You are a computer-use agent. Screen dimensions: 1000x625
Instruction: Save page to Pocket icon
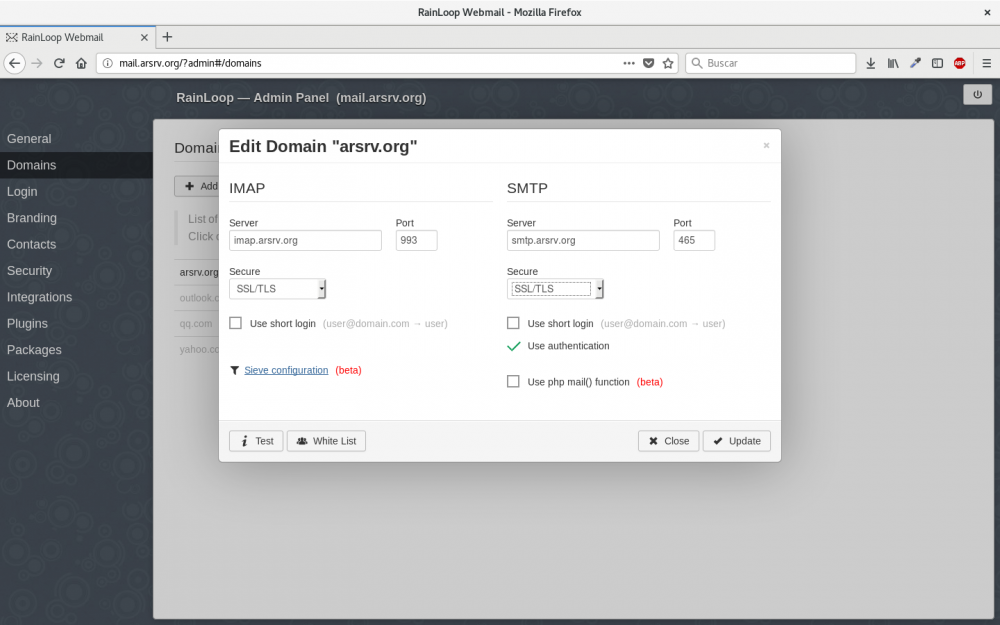click(649, 63)
